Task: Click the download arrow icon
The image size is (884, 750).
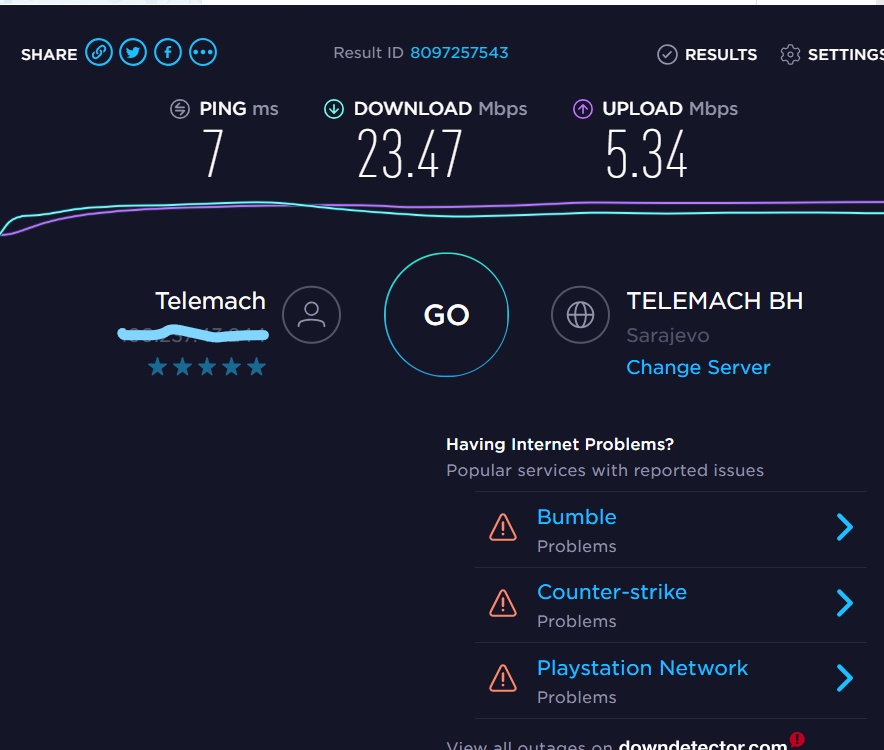Action: tap(334, 109)
